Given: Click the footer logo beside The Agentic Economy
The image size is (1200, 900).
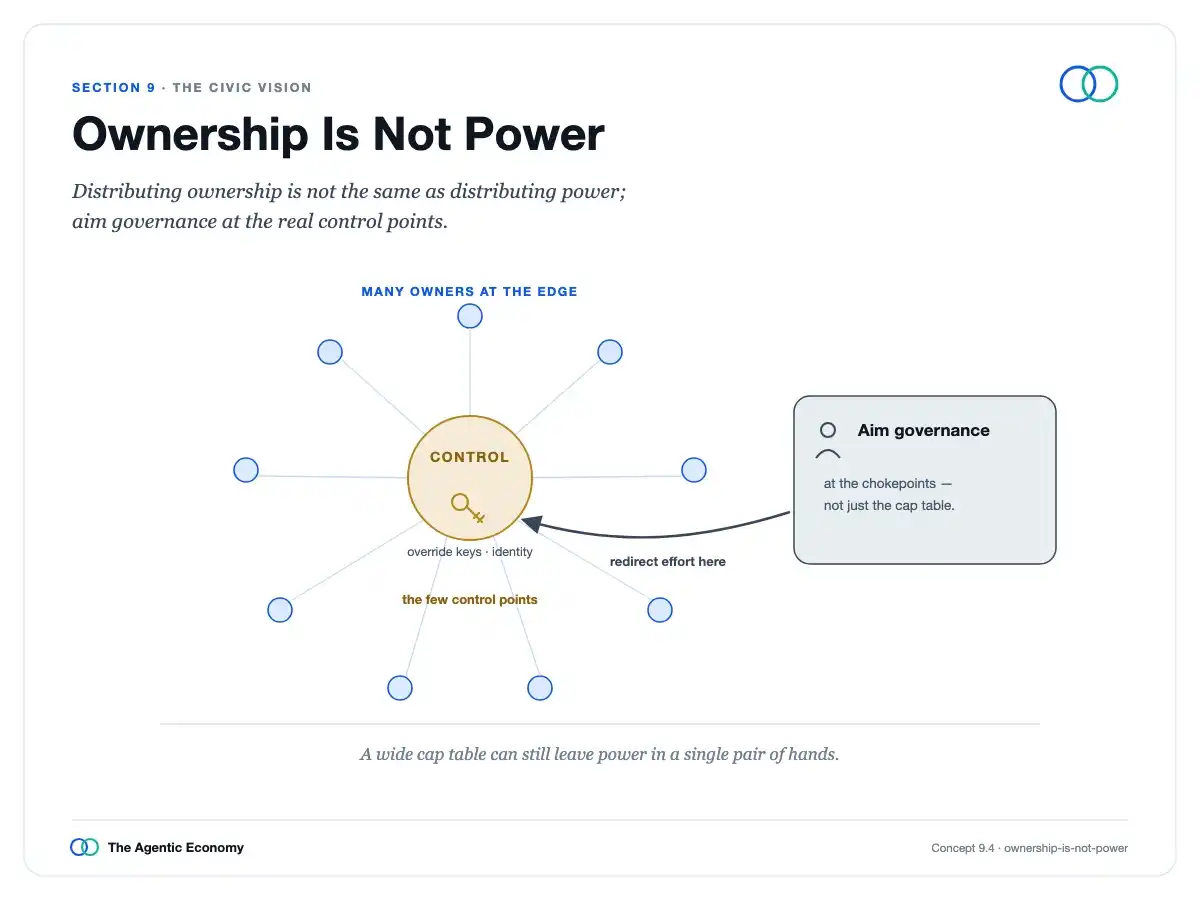Looking at the screenshot, I should pyautogui.click(x=85, y=847).
